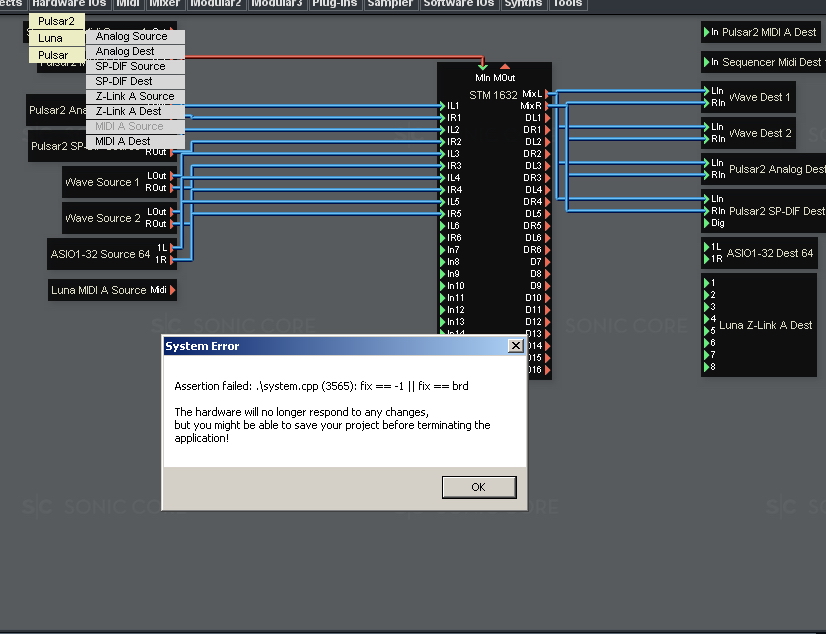826x634 pixels.
Task: Click the IR1 input port on STM 1632
Action: 442,118
